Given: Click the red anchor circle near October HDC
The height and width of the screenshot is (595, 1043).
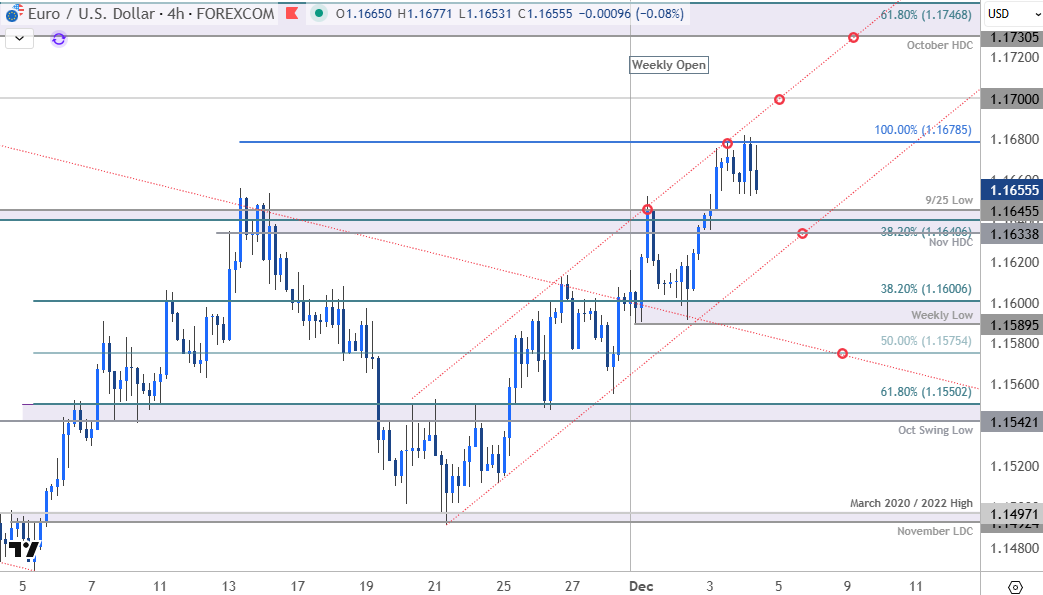Looking at the screenshot, I should (x=853, y=37).
